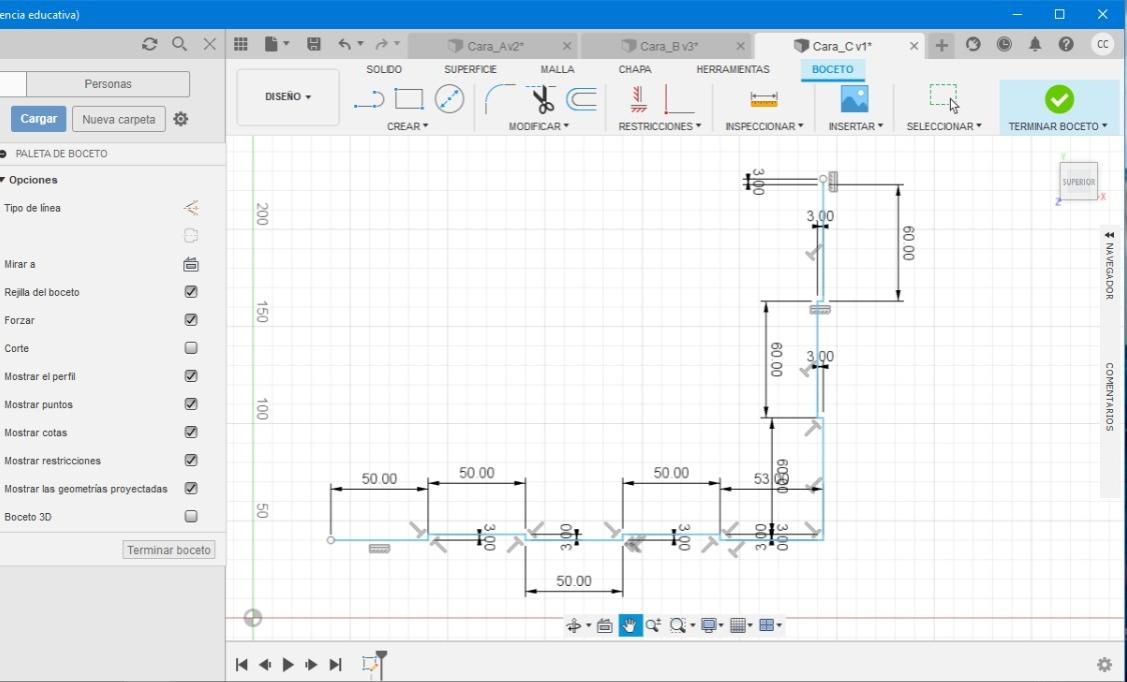This screenshot has height=682, width=1127.
Task: Open the Orbit navigation tool
Action: pyautogui.click(x=574, y=625)
